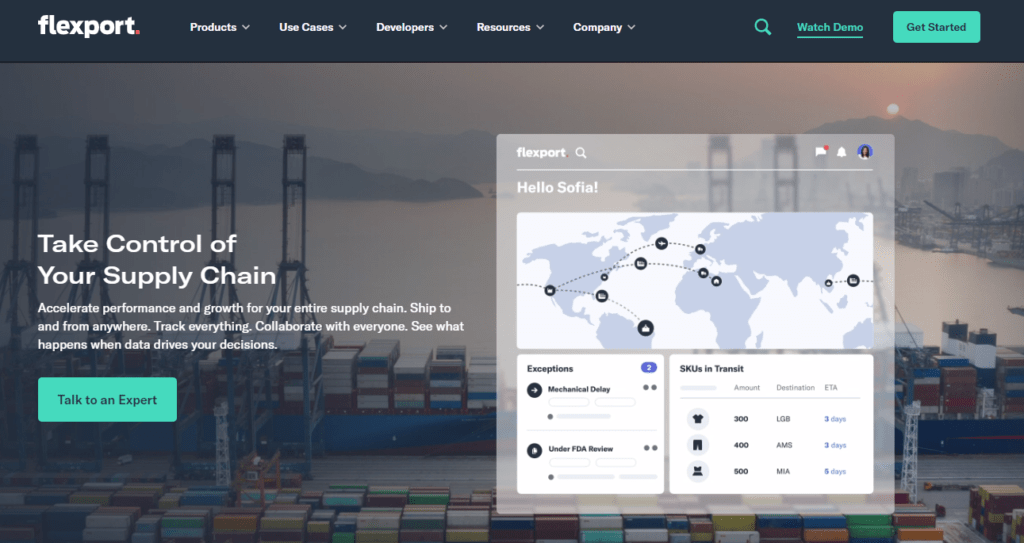Click the Exceptions count badge
Image resolution: width=1024 pixels, height=543 pixels.
pyautogui.click(x=648, y=368)
